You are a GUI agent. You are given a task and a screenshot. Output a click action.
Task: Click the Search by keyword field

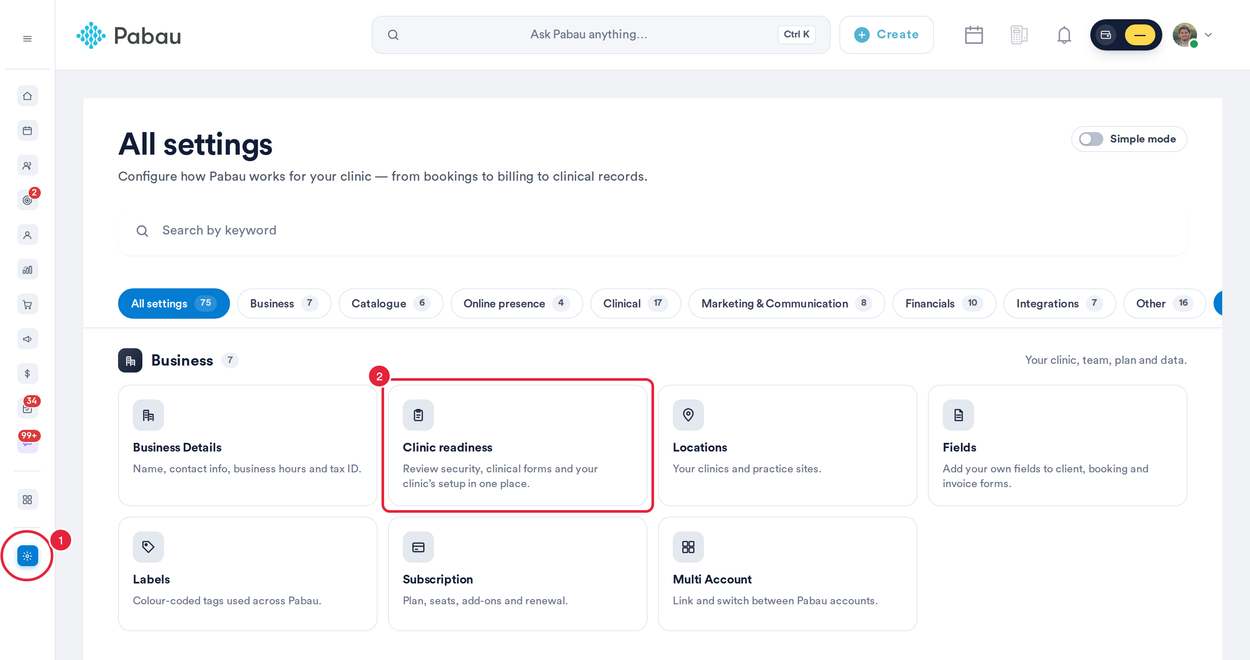click(x=653, y=231)
